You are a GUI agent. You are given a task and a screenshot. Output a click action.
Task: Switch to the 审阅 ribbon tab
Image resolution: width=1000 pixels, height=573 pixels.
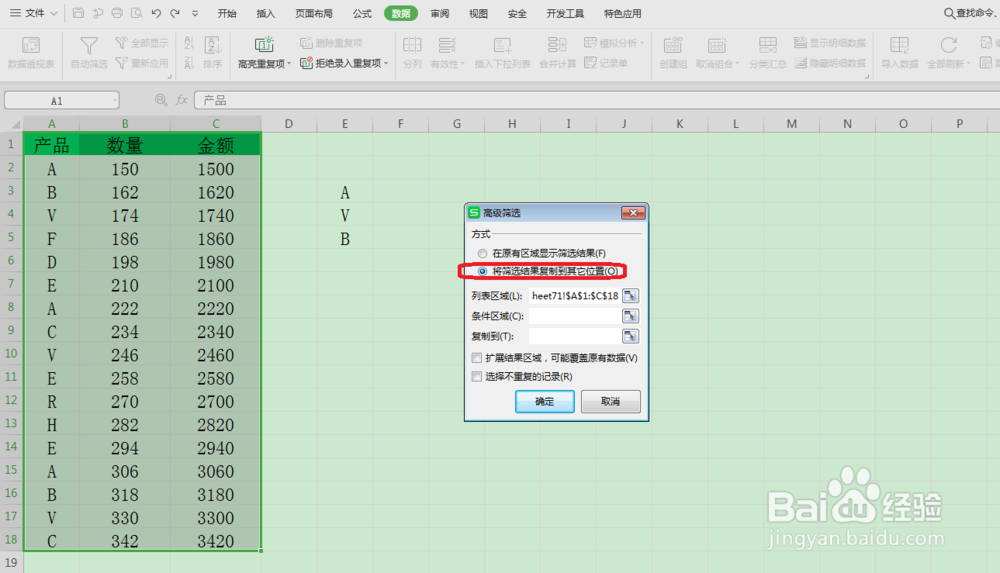(x=439, y=13)
